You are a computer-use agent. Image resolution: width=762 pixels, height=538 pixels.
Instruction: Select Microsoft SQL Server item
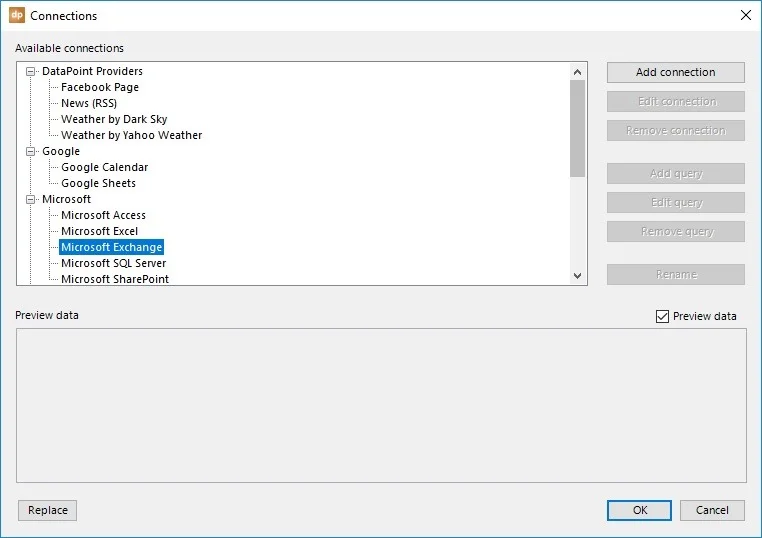click(113, 263)
